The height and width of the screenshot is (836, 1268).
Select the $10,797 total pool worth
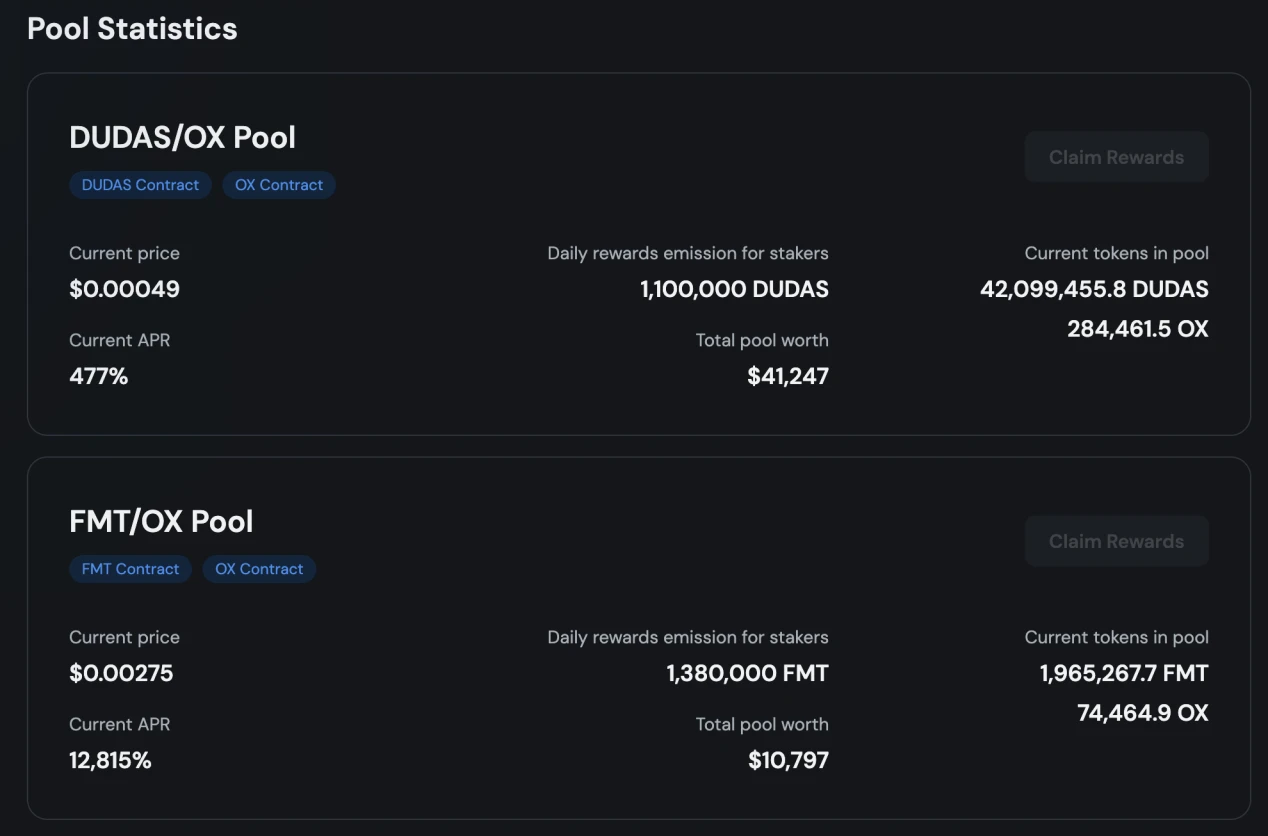pyautogui.click(x=788, y=760)
